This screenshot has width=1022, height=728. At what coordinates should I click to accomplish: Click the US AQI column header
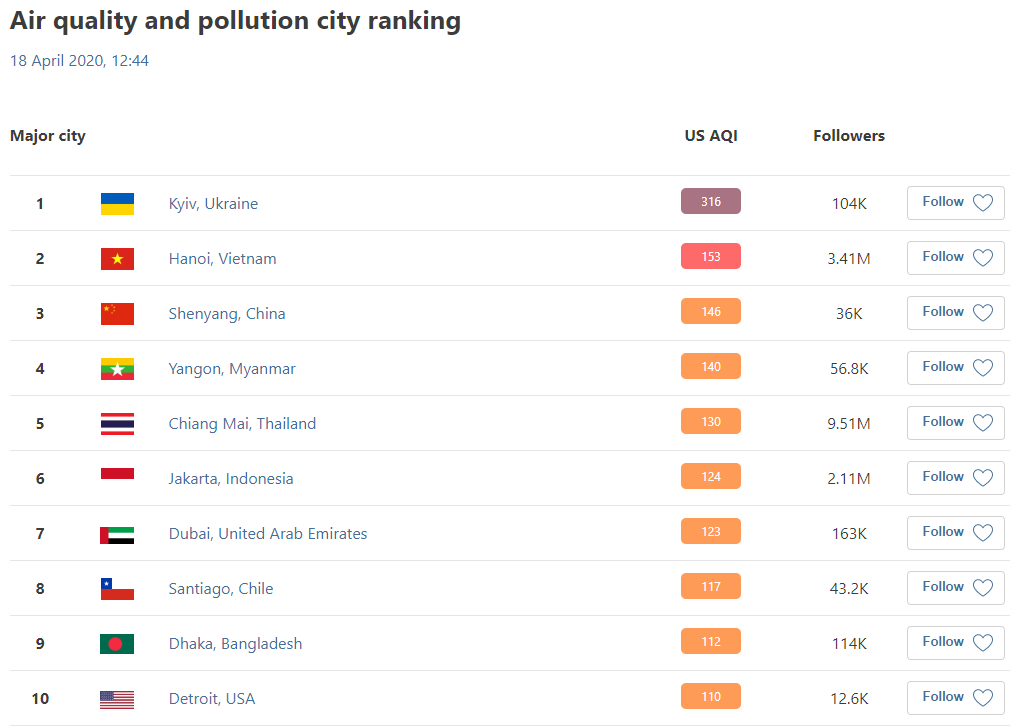[x=710, y=136]
